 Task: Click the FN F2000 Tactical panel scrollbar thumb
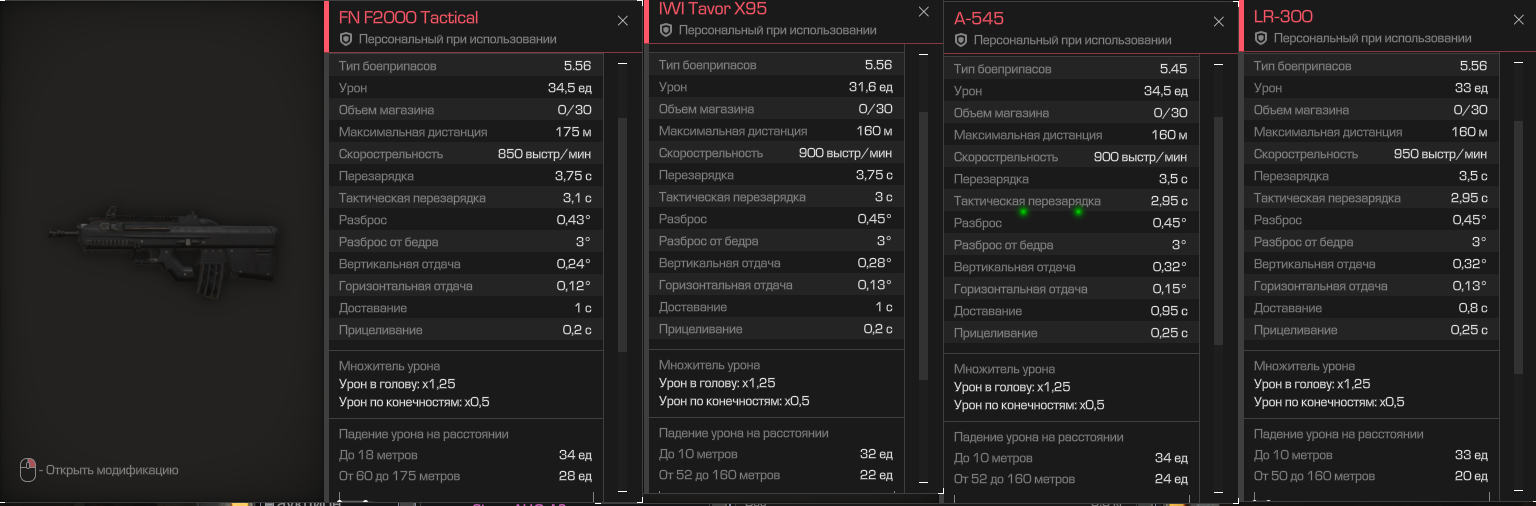pos(622,235)
